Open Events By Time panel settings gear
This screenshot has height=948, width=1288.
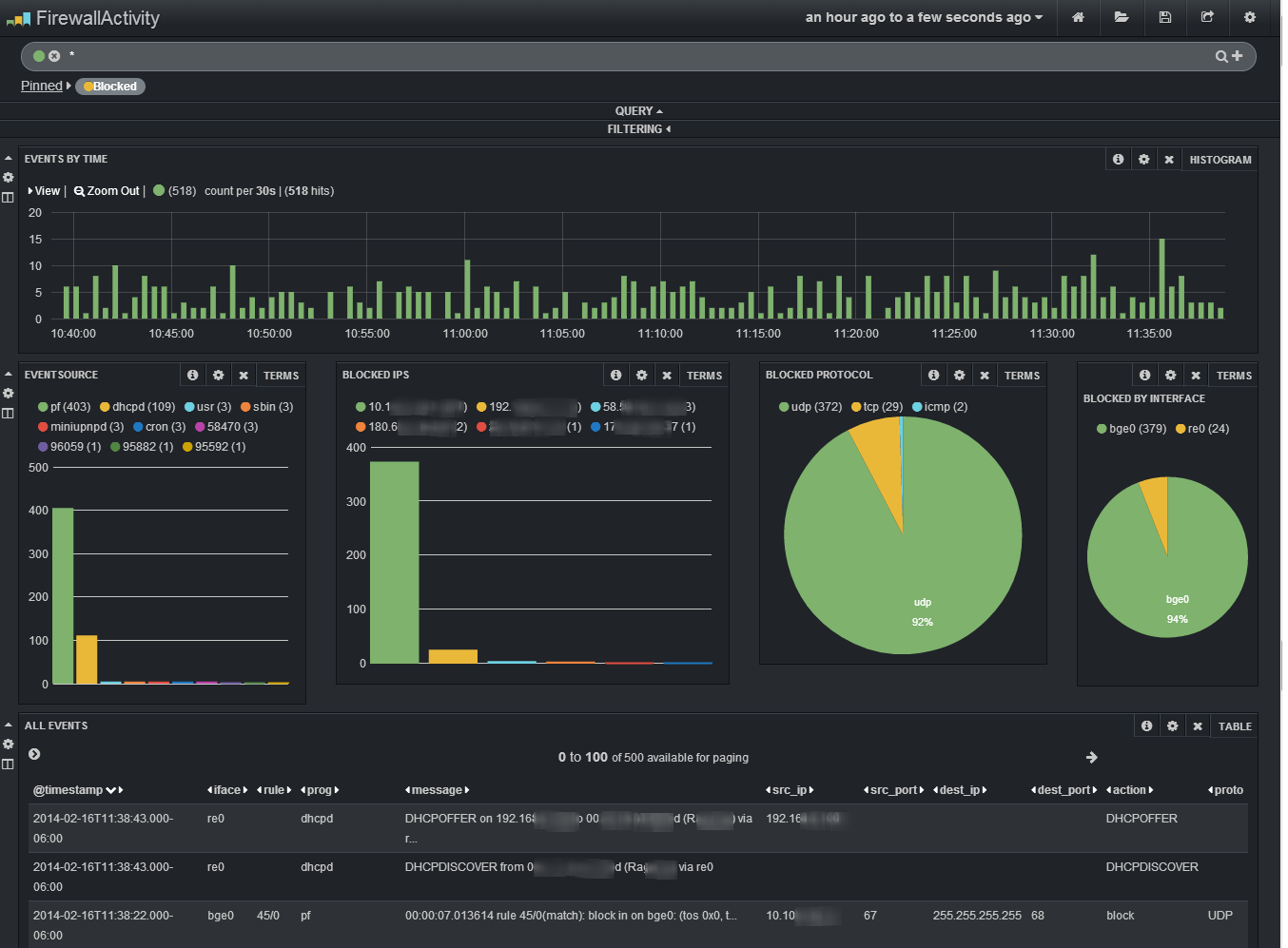[x=1144, y=160]
